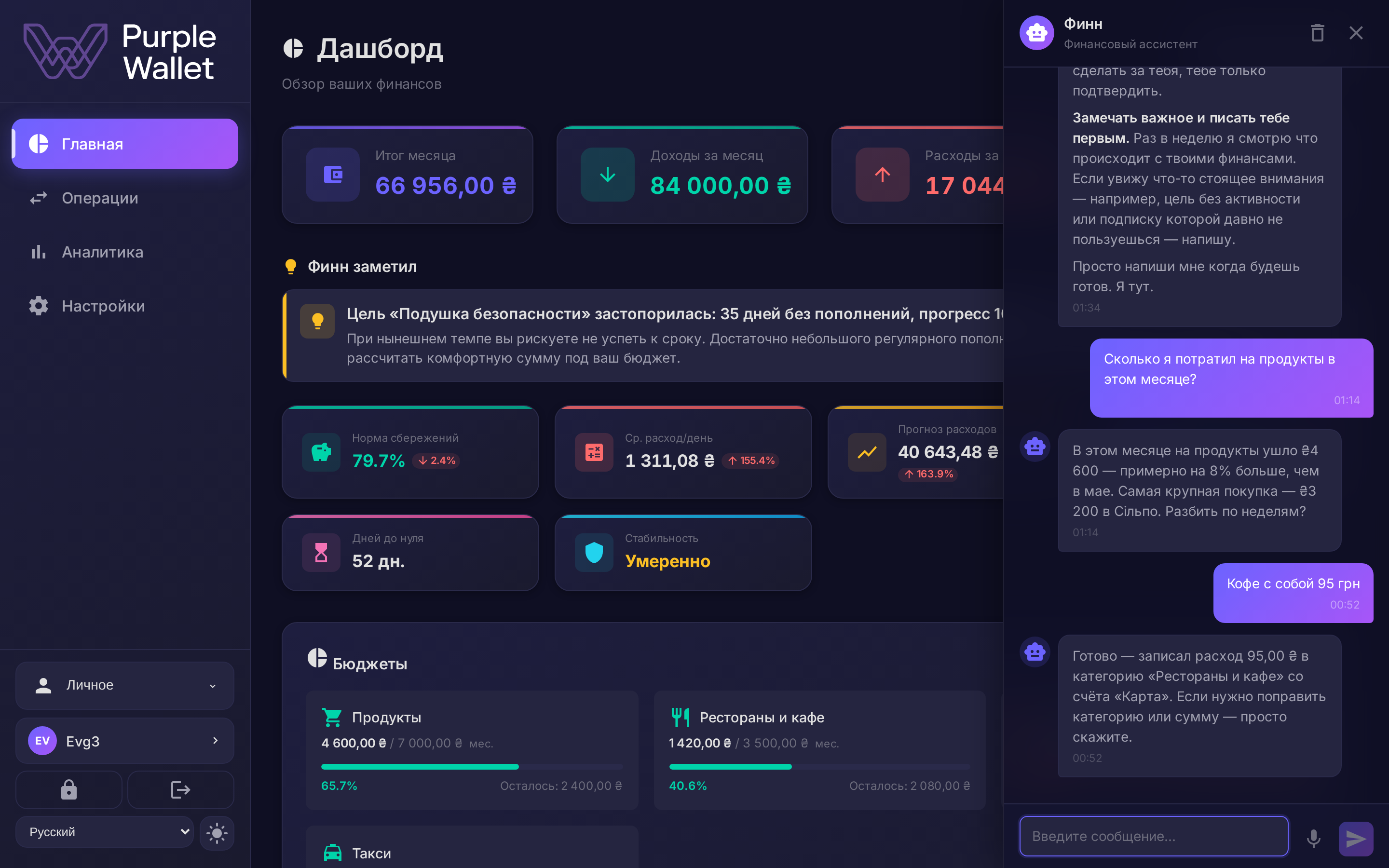
Task: Click the yellow bulb next to Финн заметил
Action: pyautogui.click(x=290, y=266)
